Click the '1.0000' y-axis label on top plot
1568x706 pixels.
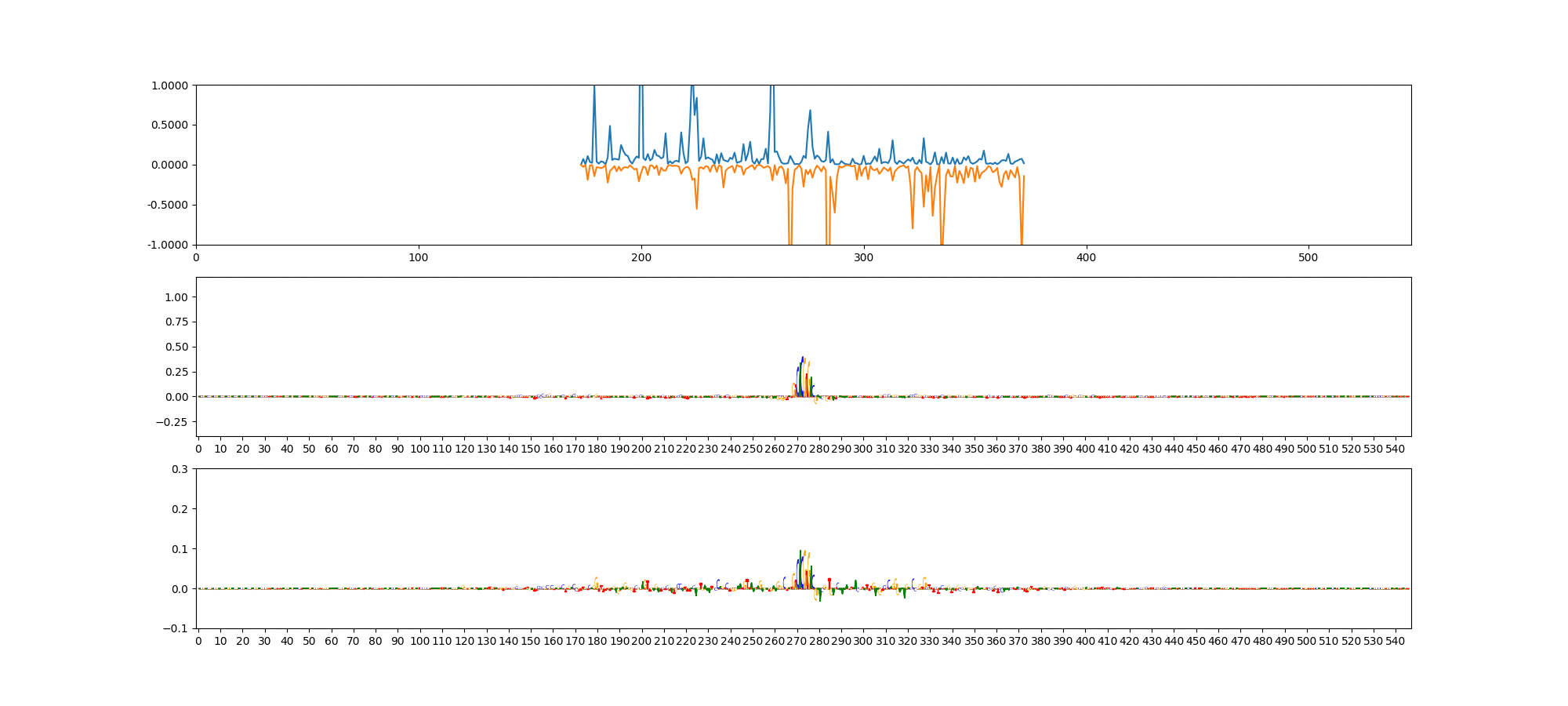coord(169,86)
